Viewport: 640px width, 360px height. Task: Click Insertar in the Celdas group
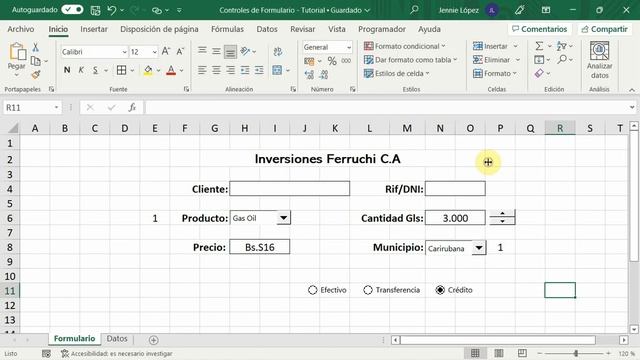496,46
